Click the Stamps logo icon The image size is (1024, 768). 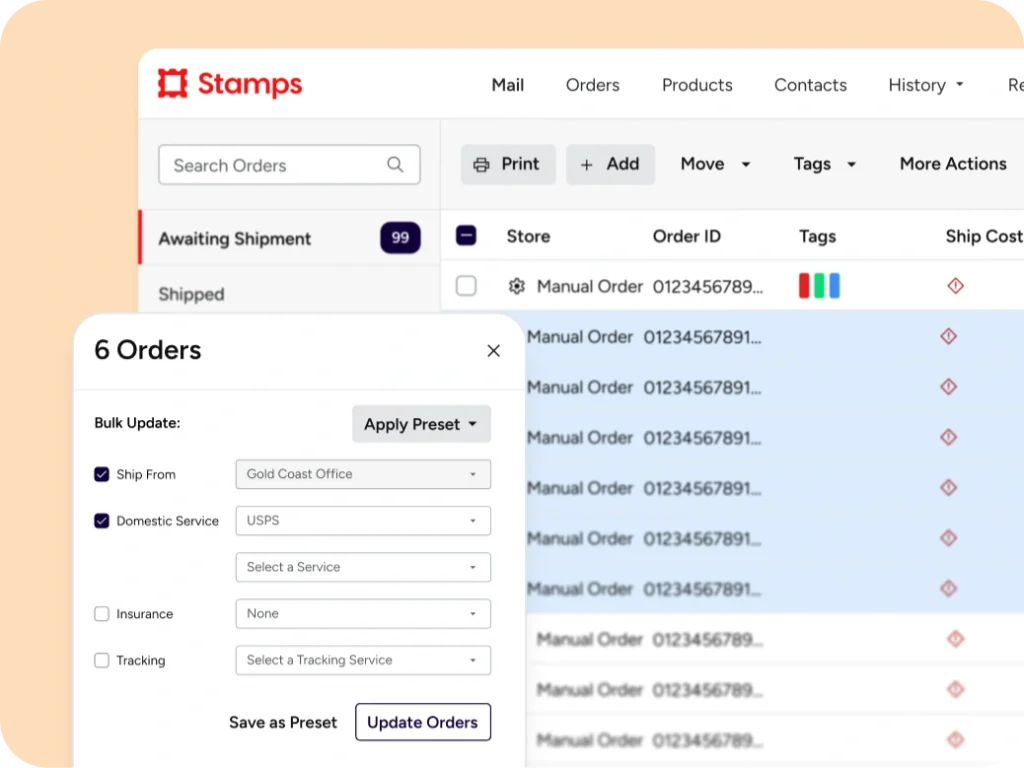click(x=173, y=84)
